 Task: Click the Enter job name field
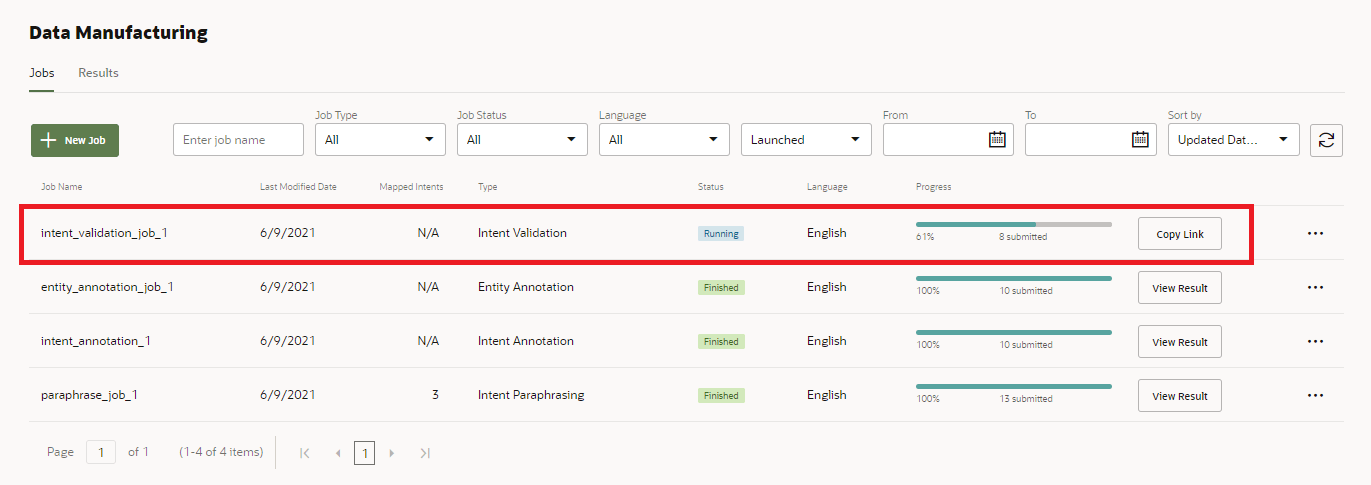tap(238, 140)
